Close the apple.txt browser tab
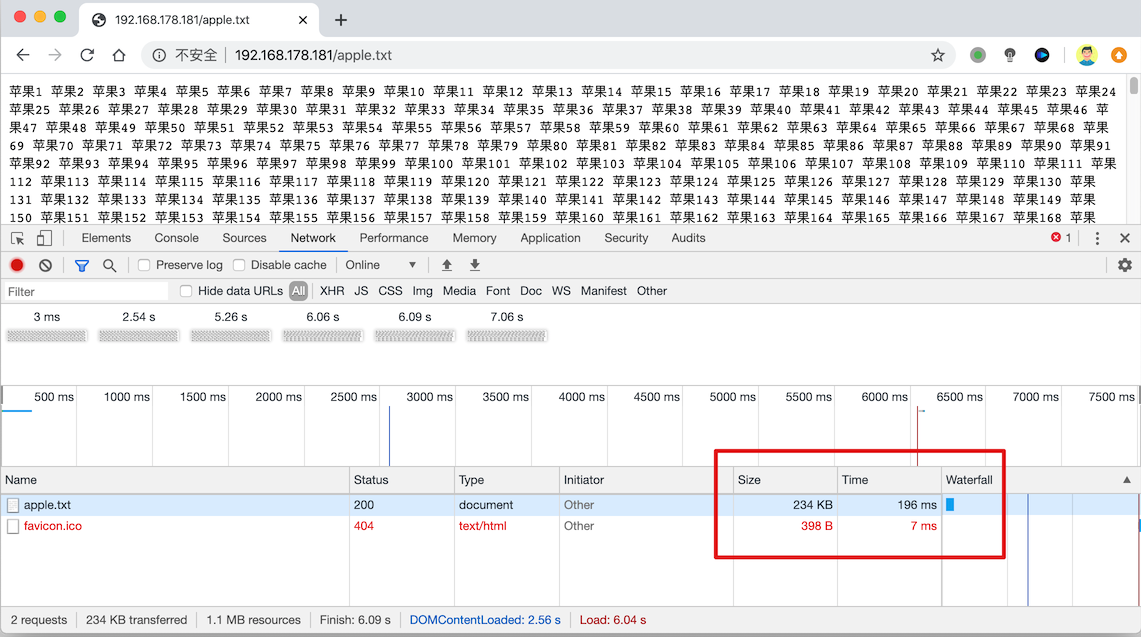1141x637 pixels. pos(303,20)
